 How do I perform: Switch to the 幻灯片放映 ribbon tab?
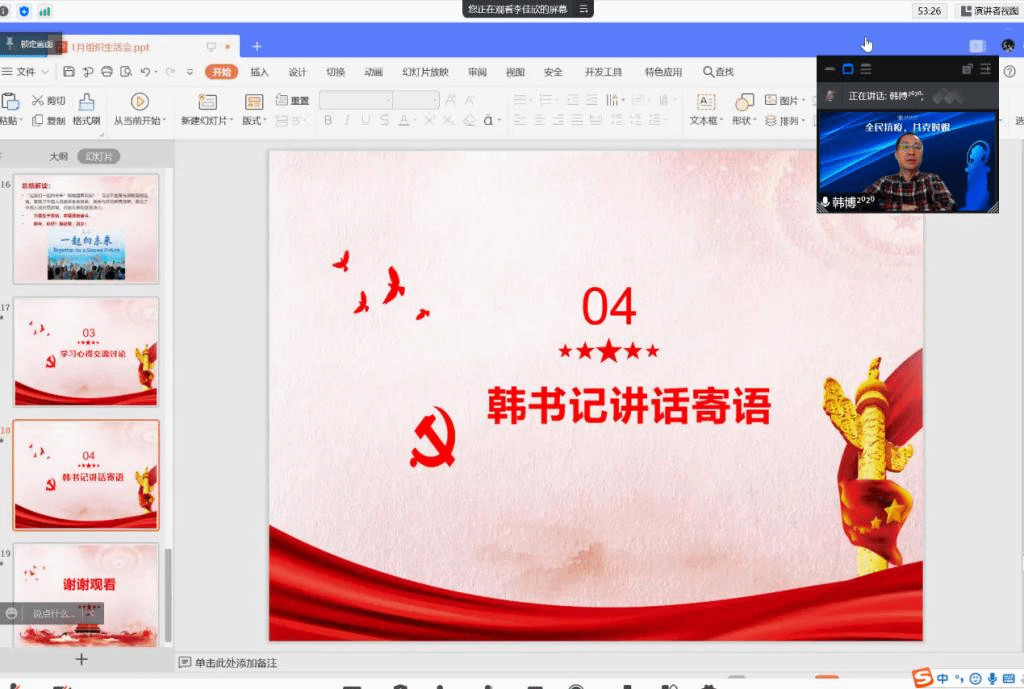coord(425,72)
